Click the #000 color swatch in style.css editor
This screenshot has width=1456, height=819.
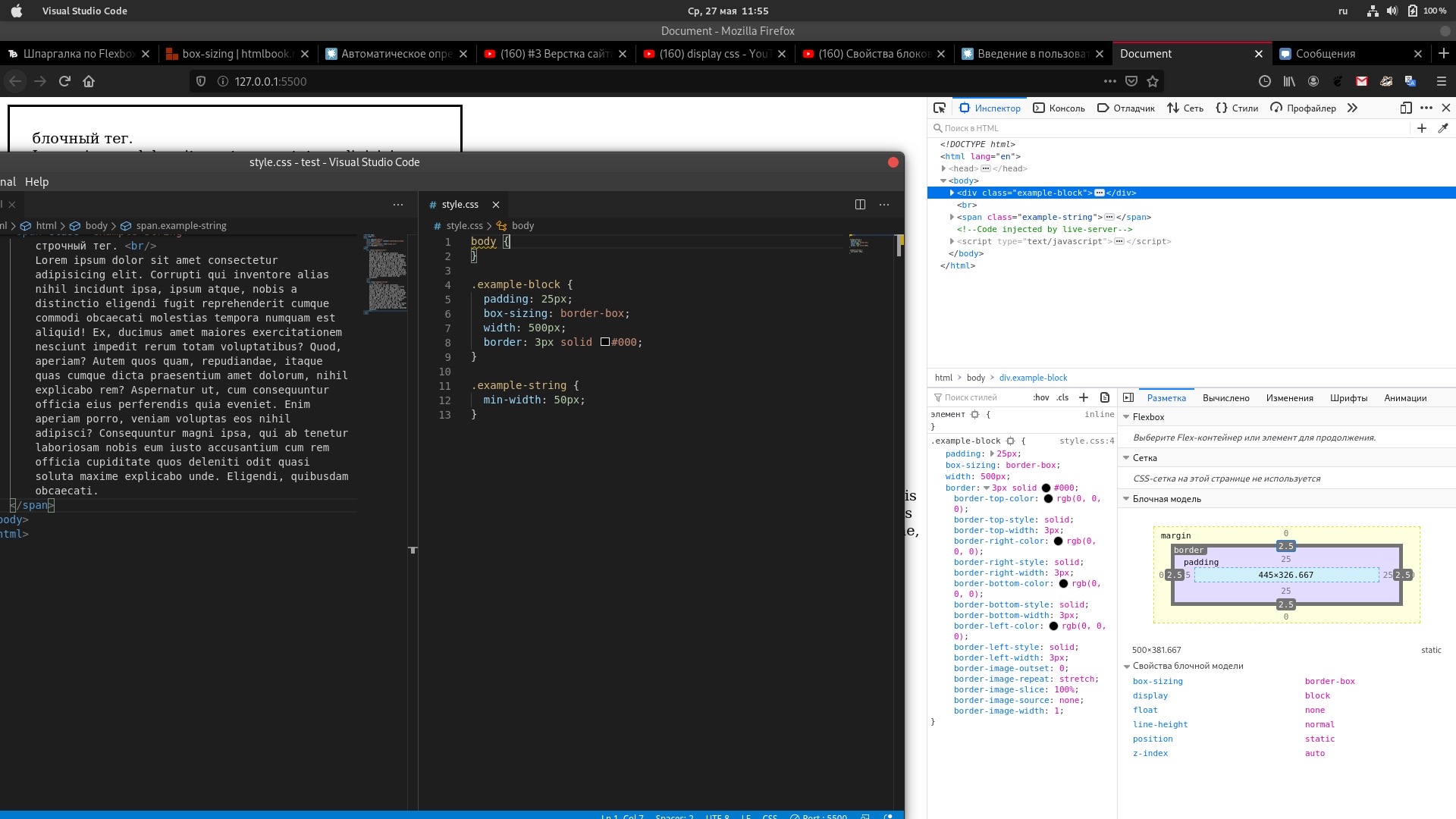tap(605, 342)
